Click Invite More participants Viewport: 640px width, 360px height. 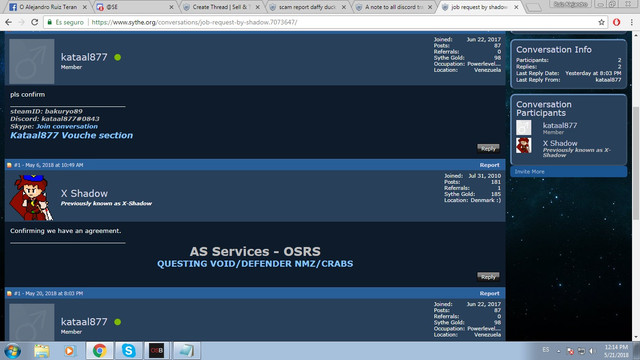pos(529,172)
